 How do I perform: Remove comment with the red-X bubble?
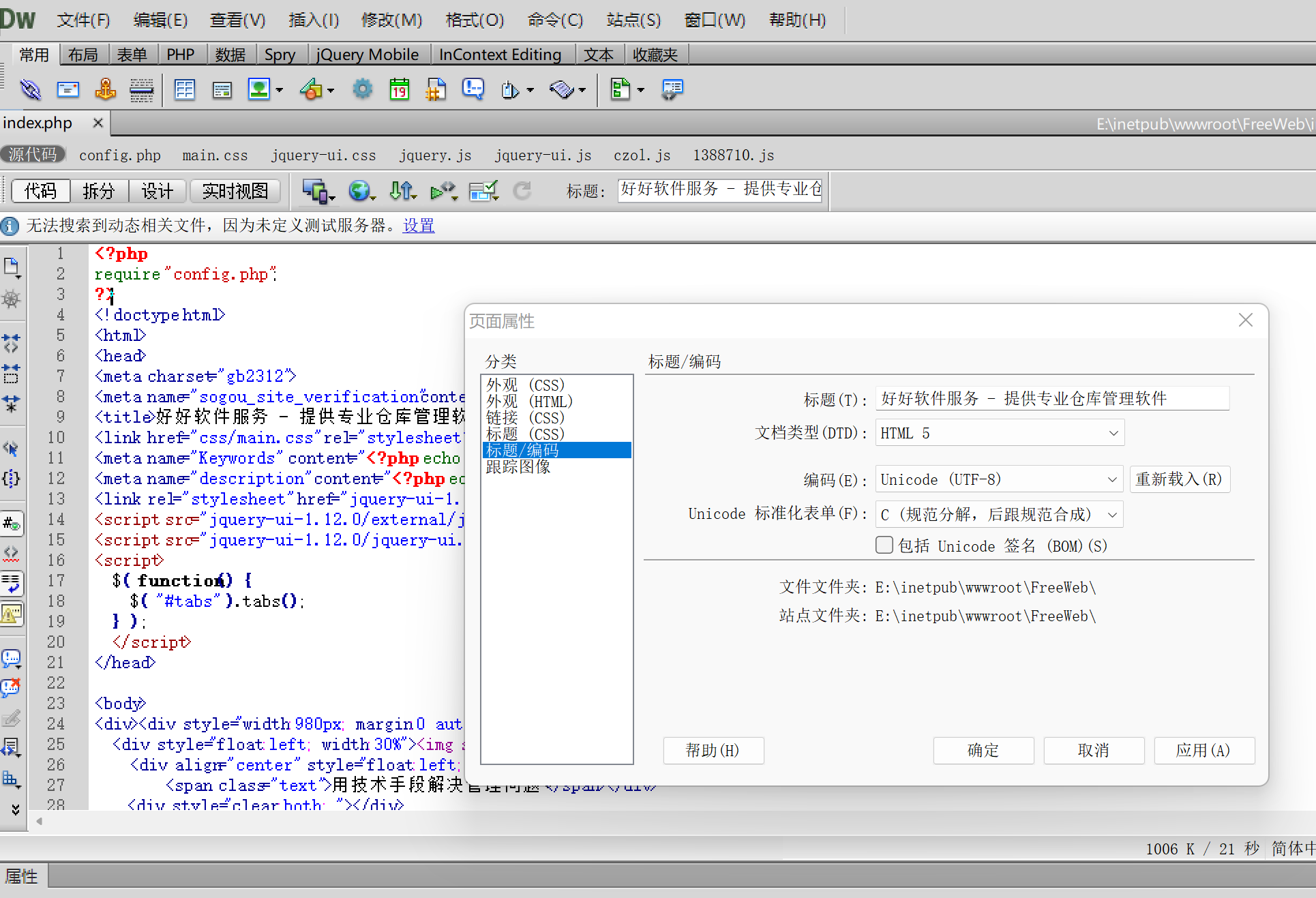[12, 687]
